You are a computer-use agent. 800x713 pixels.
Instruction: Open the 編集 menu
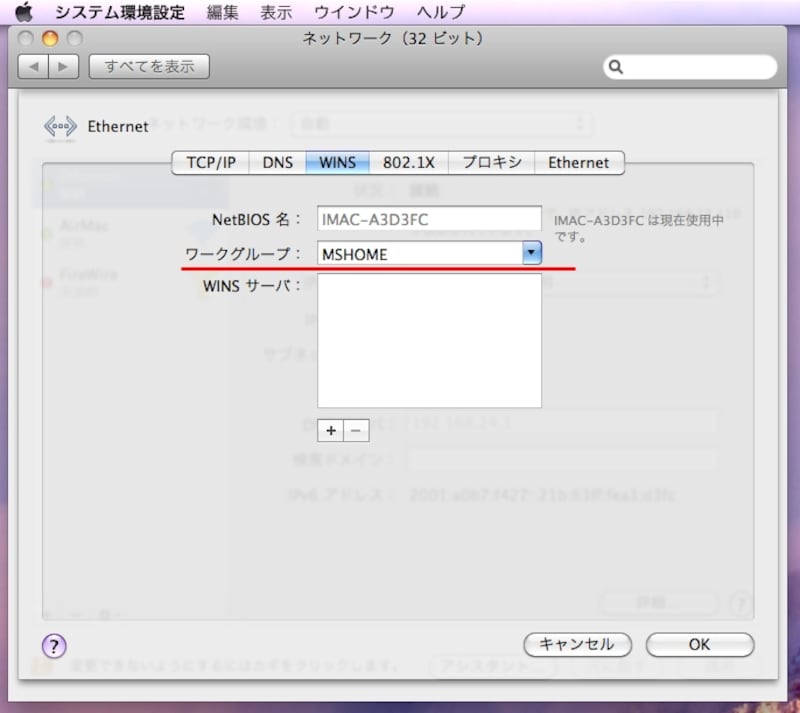[x=222, y=12]
